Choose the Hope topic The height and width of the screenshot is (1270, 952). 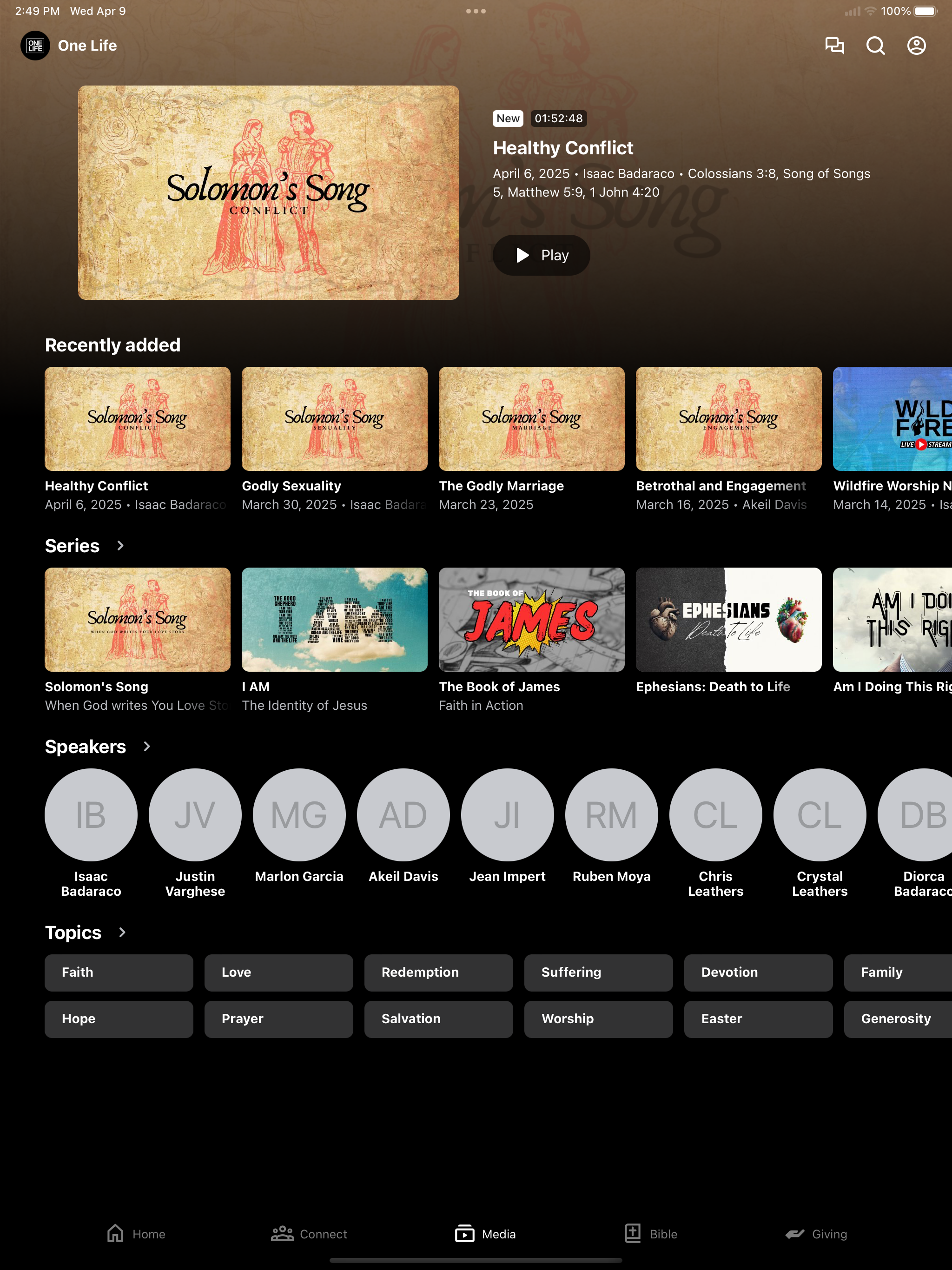[119, 1019]
